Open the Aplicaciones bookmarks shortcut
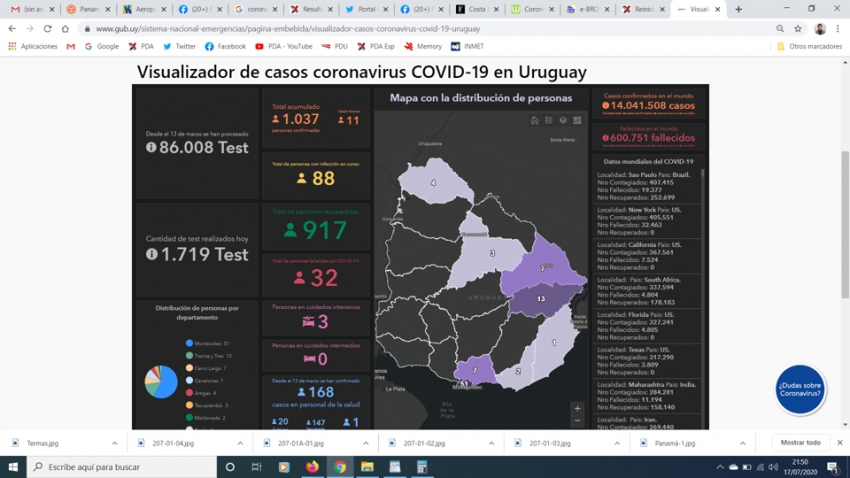 point(33,47)
